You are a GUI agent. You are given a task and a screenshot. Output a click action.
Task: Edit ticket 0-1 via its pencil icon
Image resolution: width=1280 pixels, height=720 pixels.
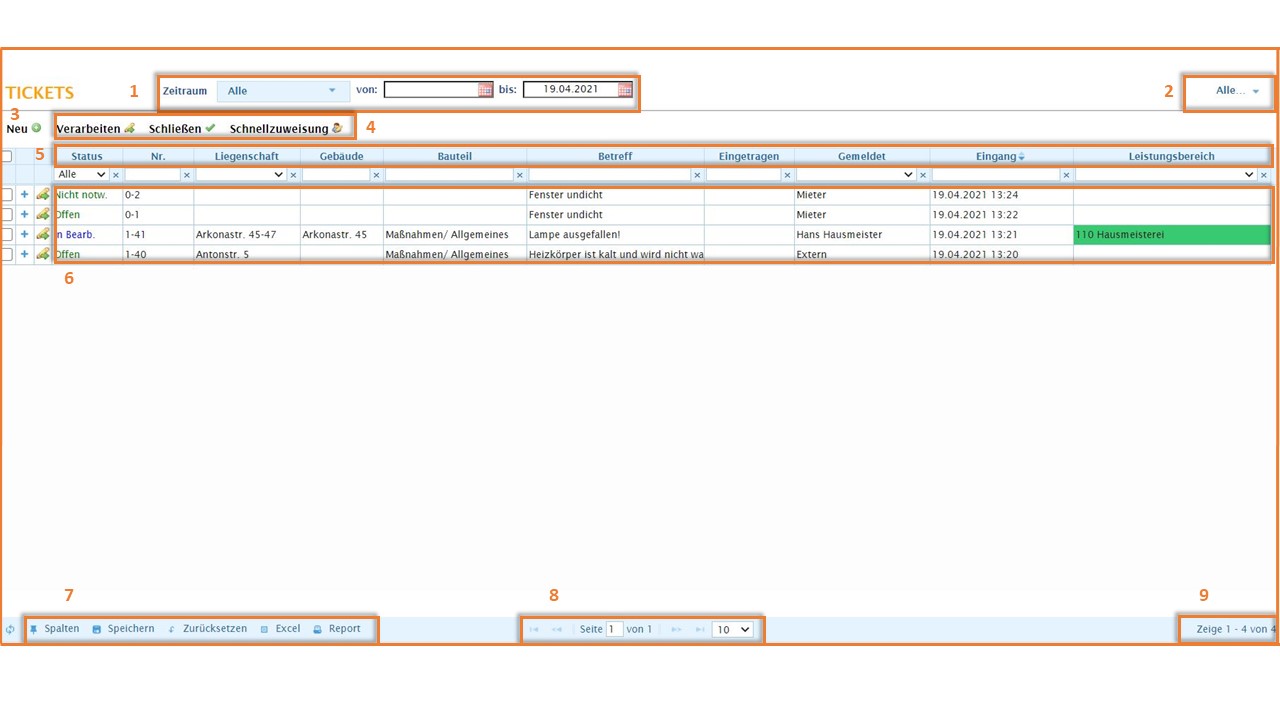pyautogui.click(x=43, y=215)
